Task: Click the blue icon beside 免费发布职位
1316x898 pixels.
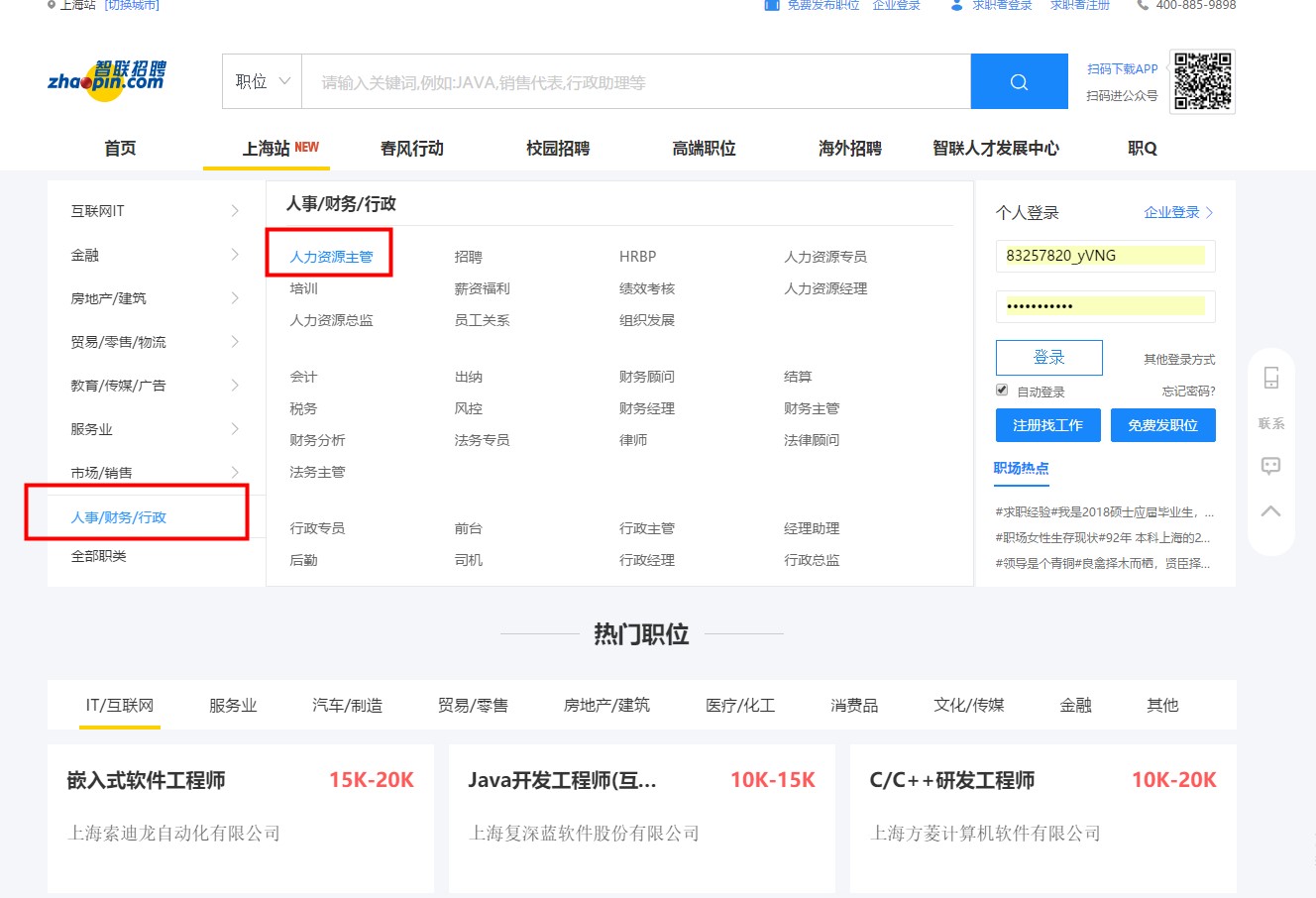Action: point(772,5)
